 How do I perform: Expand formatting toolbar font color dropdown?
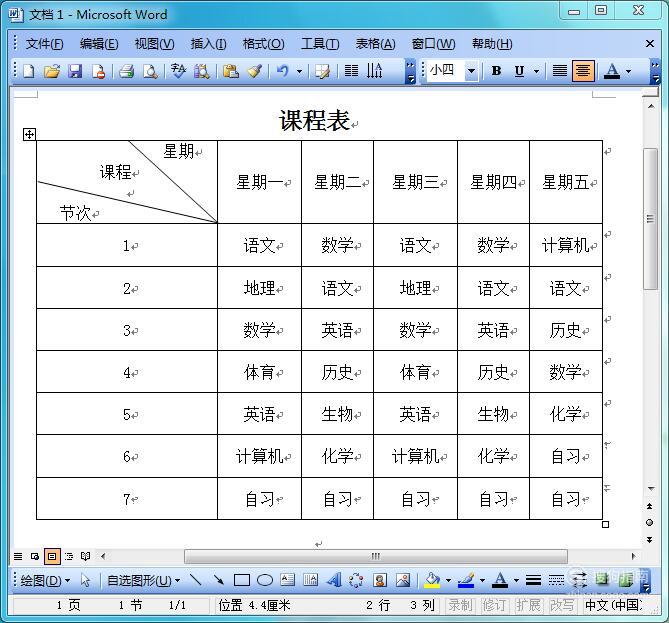628,71
